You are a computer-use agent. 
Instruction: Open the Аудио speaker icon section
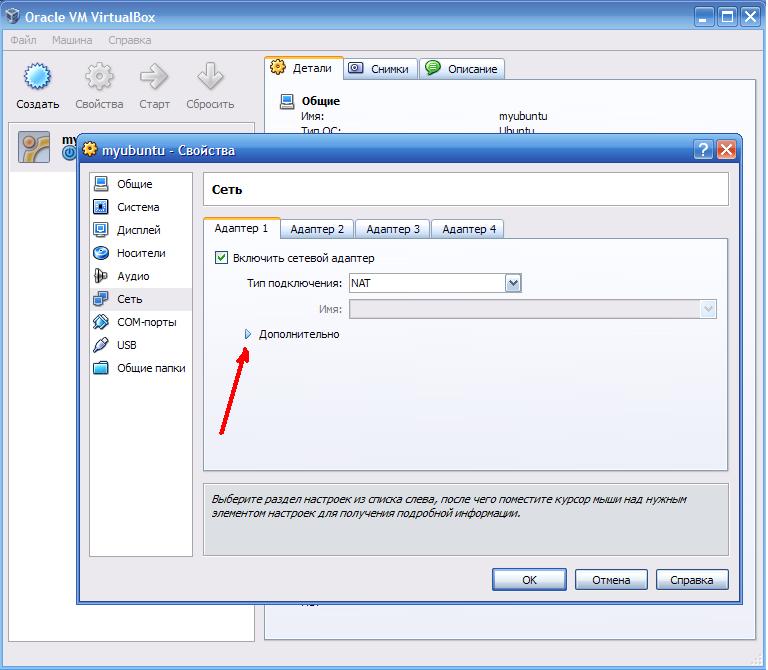pyautogui.click(x=101, y=276)
